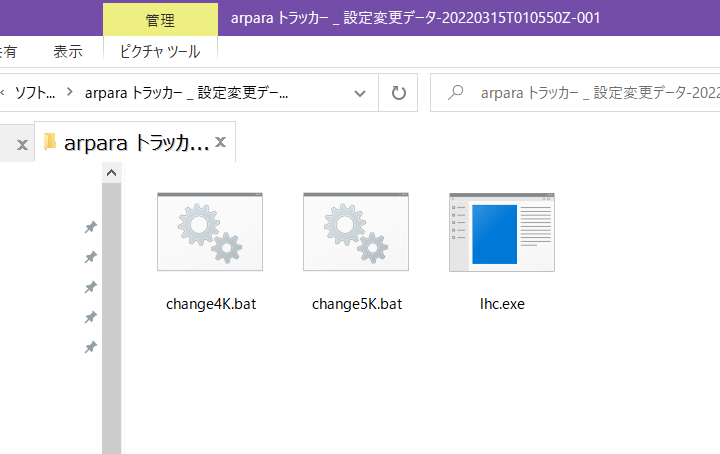Screen dimensions: 720x454
Task: Click the second pin icon in navigation pane
Action: [90, 257]
